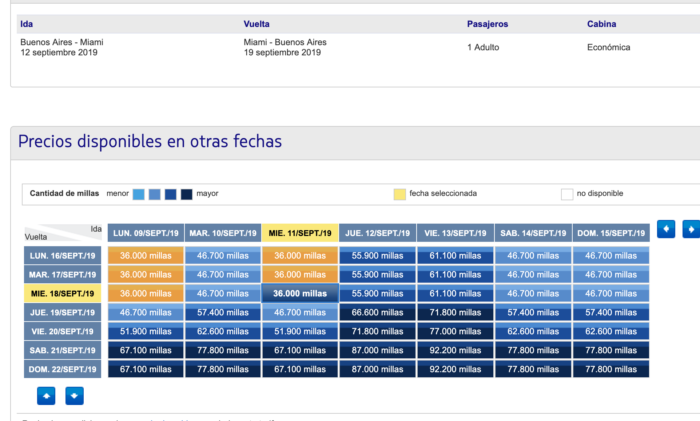700x421 pixels.
Task: Click the yellow 'fecha seleccionada' legend swatch
Action: (400, 194)
